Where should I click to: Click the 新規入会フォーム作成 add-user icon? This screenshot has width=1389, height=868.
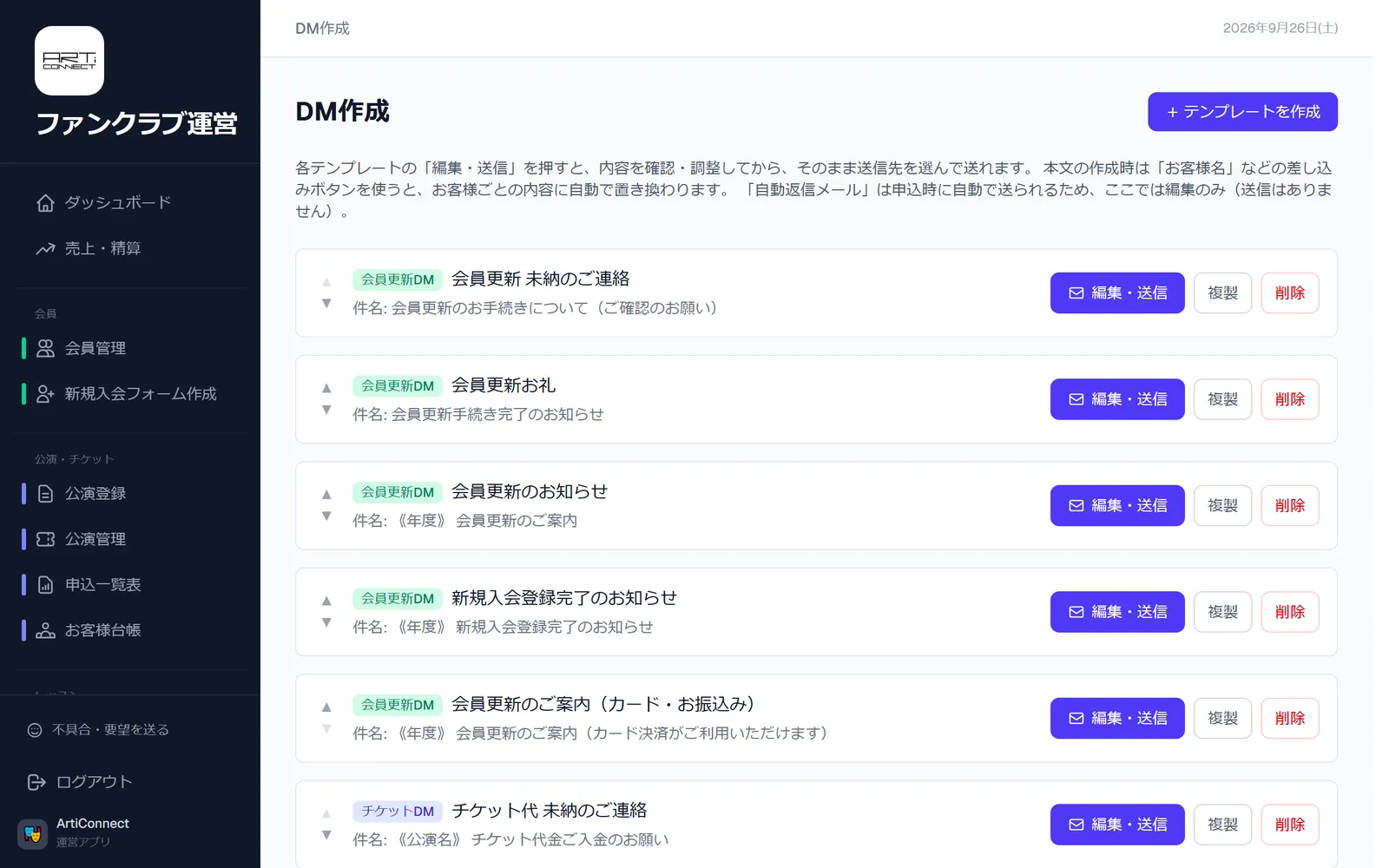point(45,394)
